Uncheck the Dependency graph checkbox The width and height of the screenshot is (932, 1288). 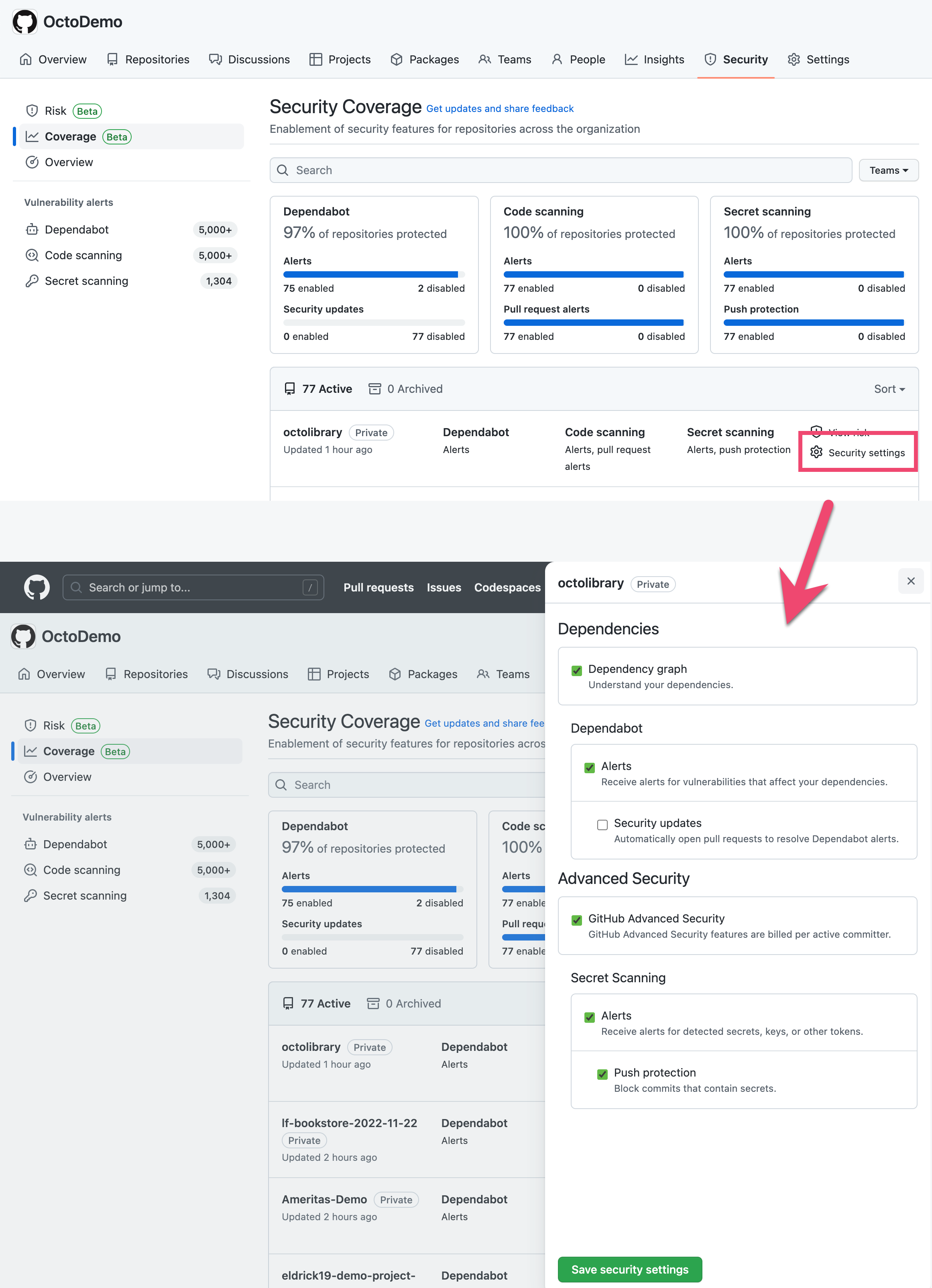[x=577, y=671]
